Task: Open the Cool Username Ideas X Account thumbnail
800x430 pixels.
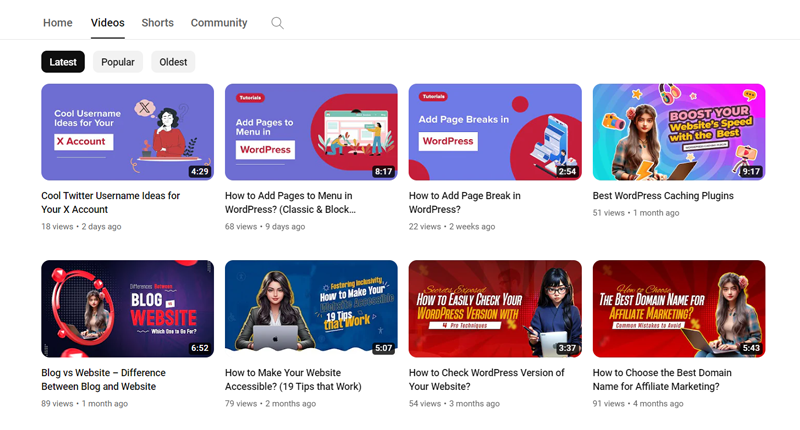Action: [x=128, y=132]
